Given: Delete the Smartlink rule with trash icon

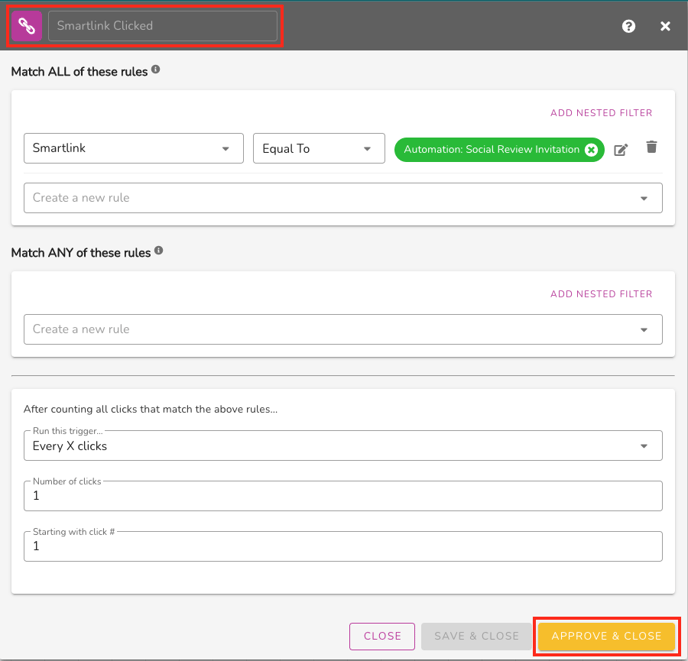Looking at the screenshot, I should click(651, 148).
